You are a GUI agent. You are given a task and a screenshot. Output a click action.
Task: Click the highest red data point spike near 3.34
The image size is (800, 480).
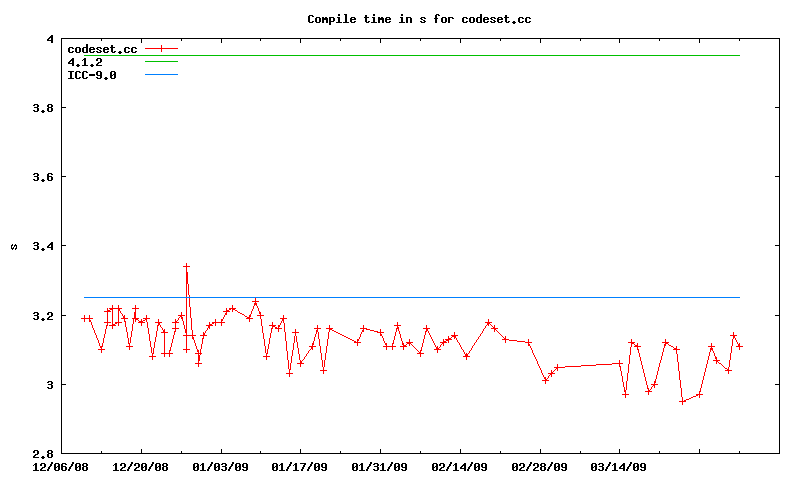[x=186, y=267]
